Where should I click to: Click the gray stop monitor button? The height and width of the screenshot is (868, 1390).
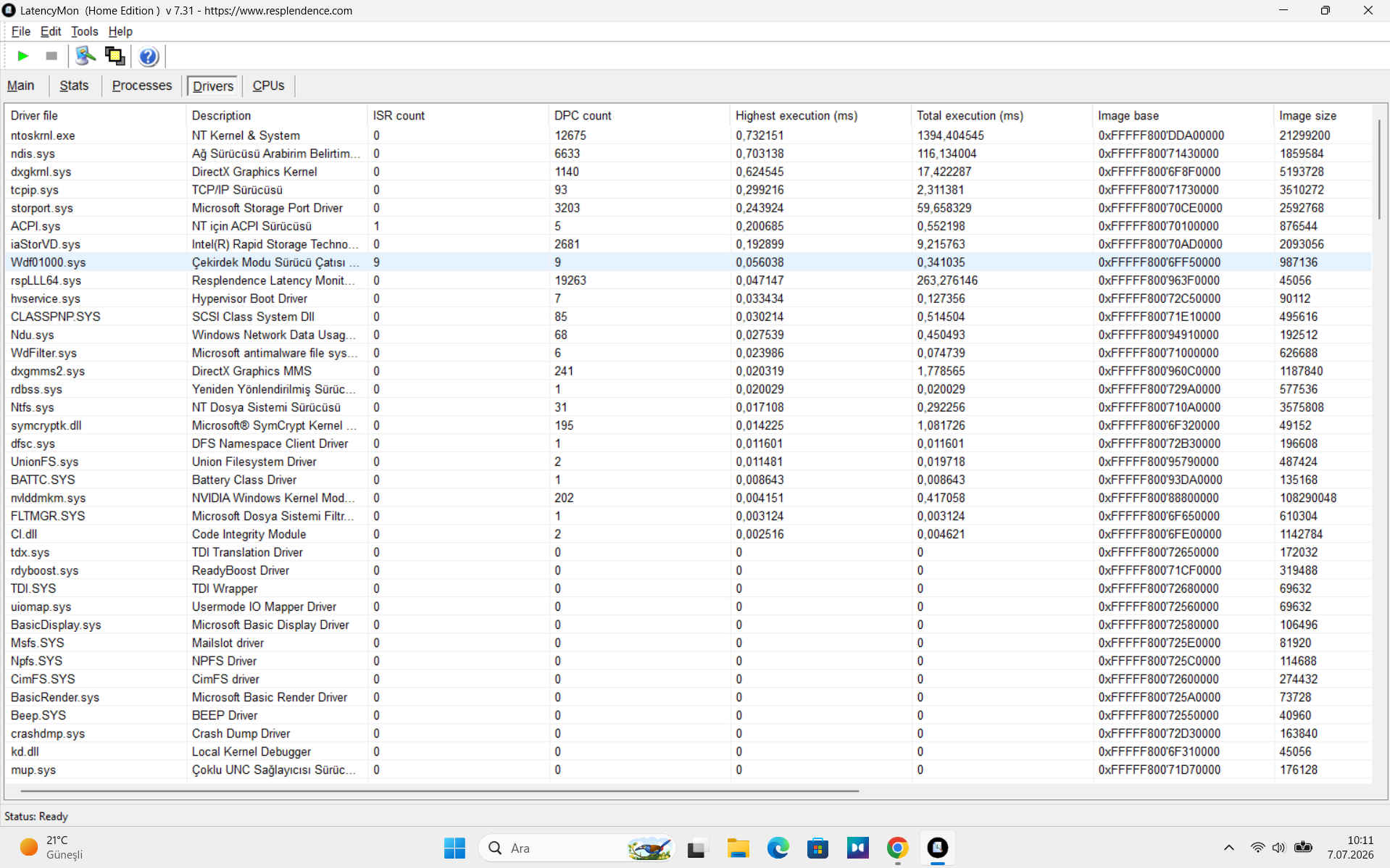(51, 56)
